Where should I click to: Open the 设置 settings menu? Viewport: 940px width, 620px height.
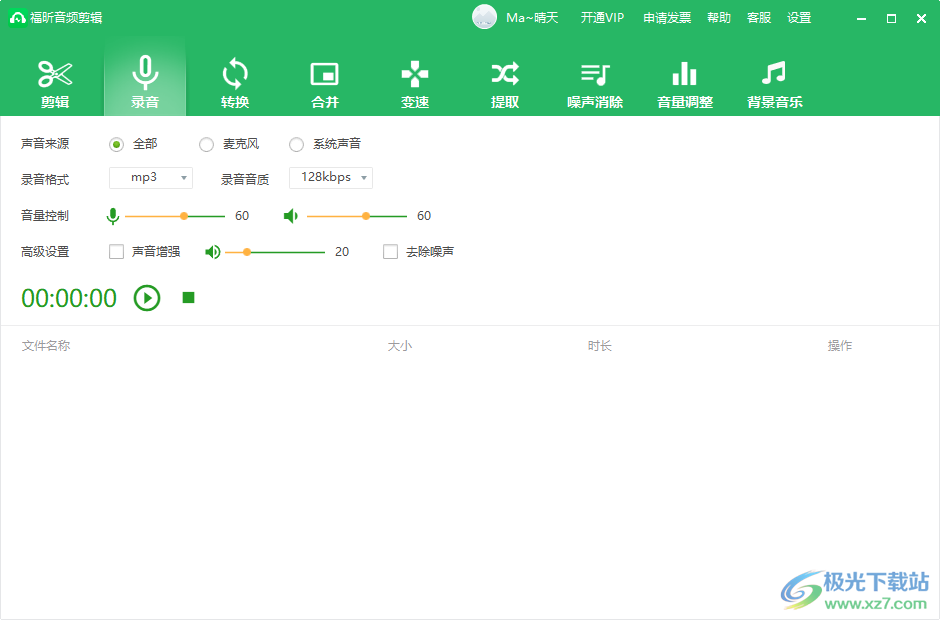point(799,18)
